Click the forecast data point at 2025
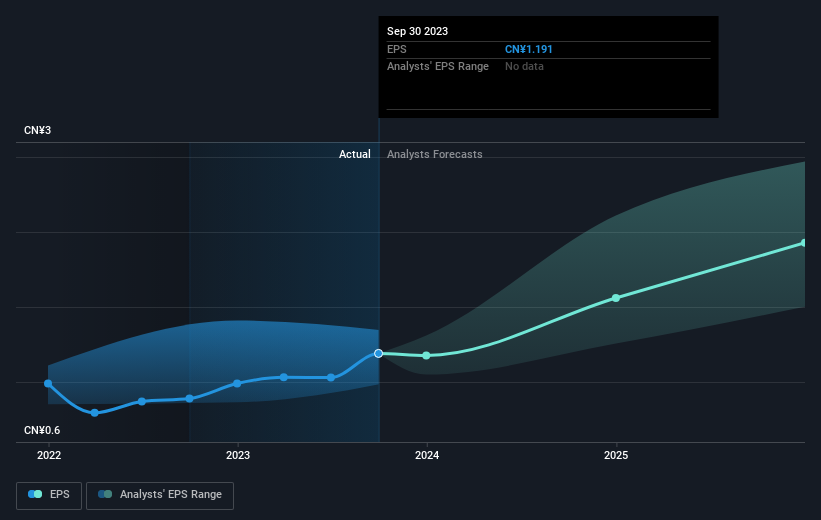Screen dimensions: 821x520 coord(616,298)
